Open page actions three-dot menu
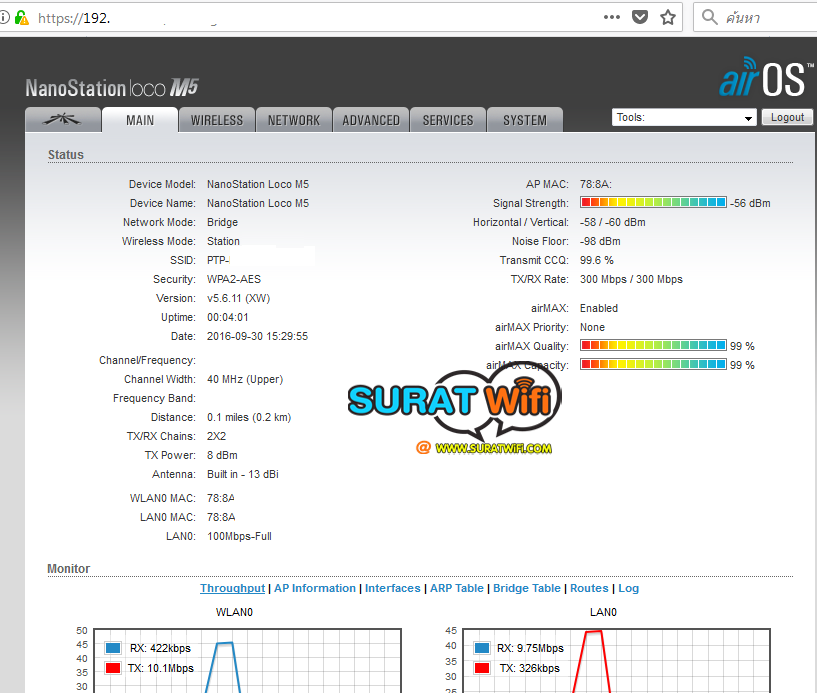Screen dimensions: 817x693 coord(612,17)
